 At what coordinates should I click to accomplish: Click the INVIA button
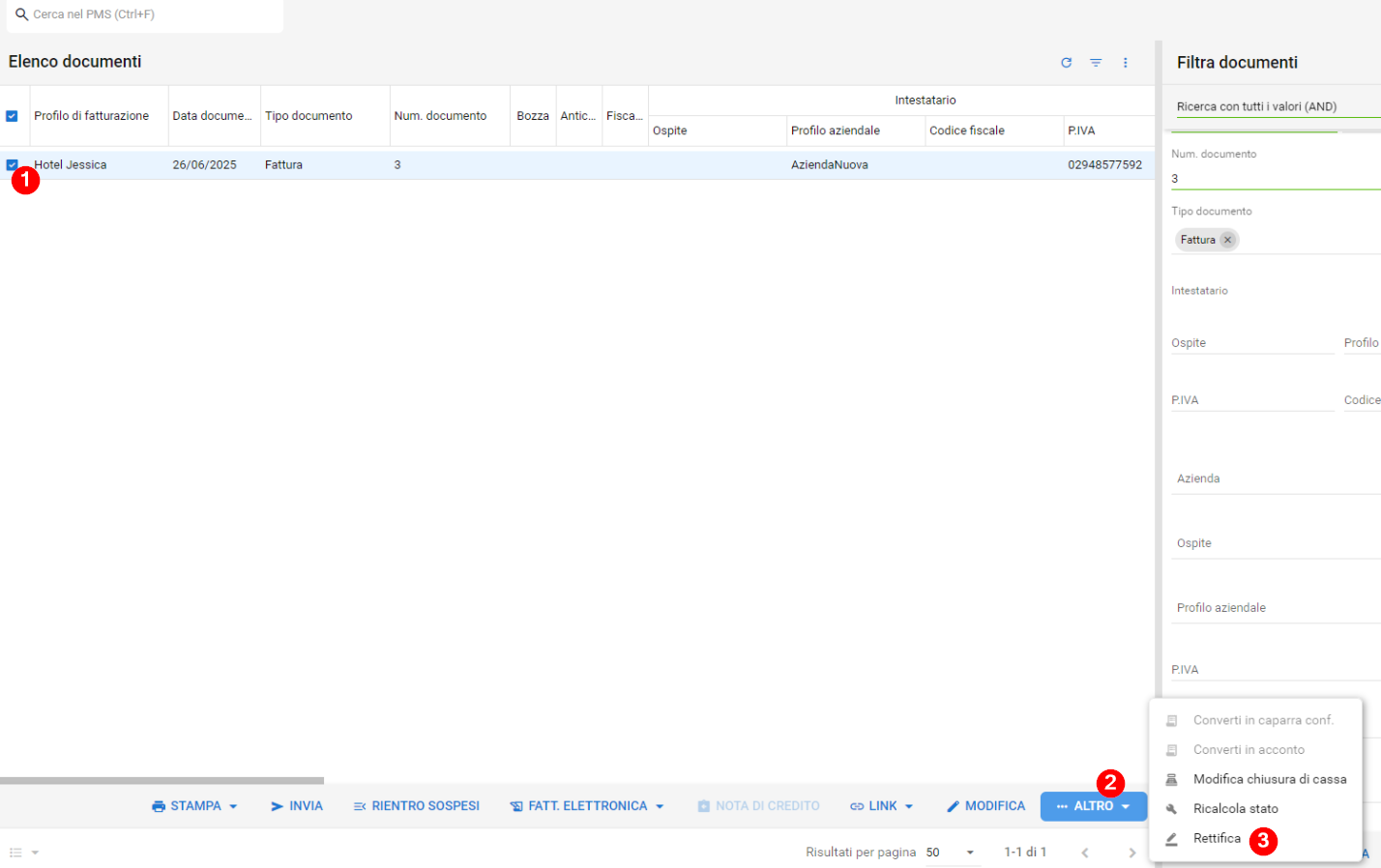coord(297,806)
